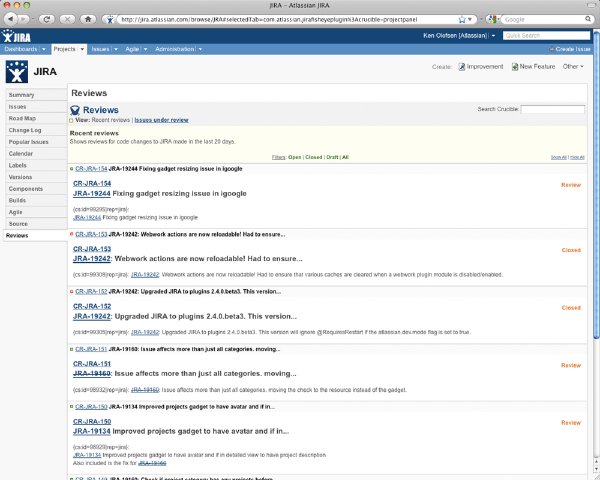Viewport: 600px width, 480px height.
Task: Click the New Feature issue type icon
Action: 515,67
